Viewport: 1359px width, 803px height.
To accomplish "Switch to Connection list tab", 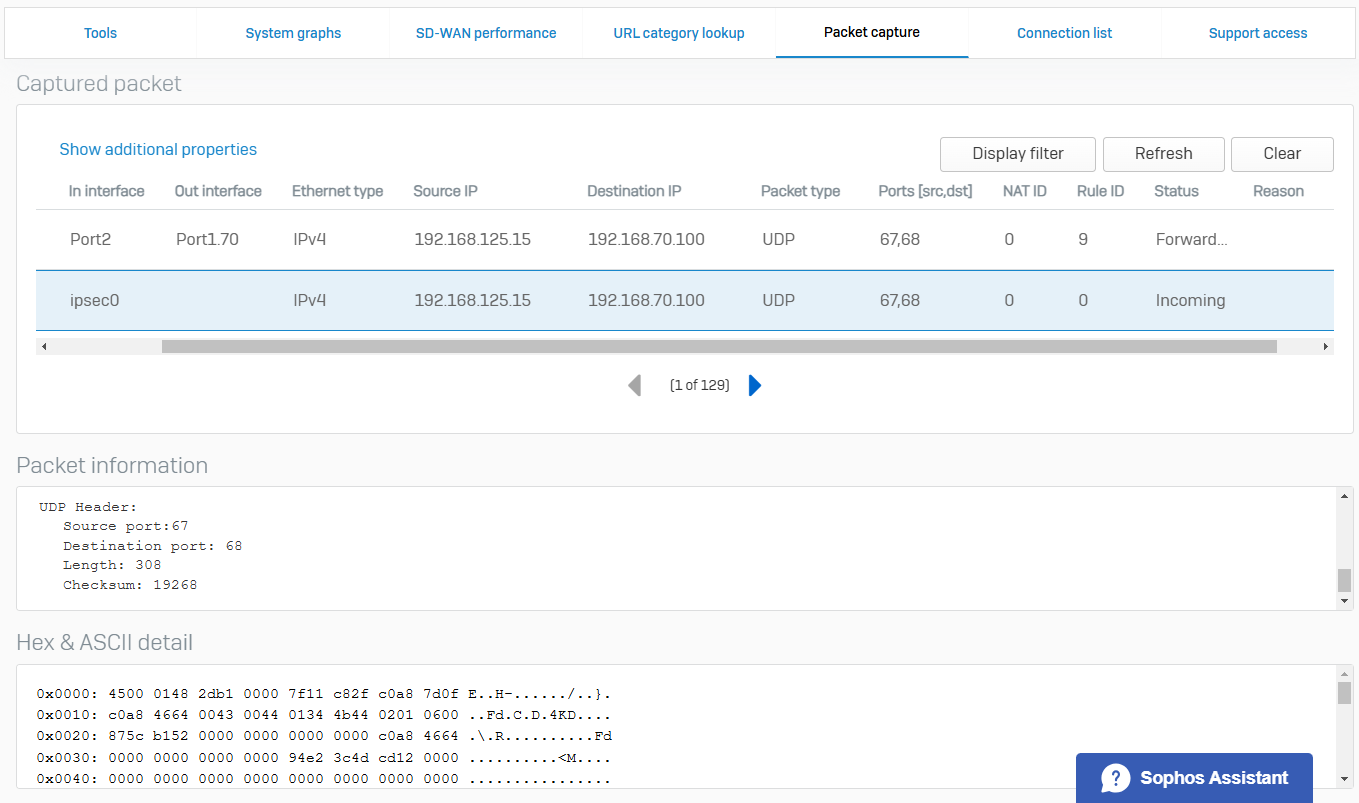I will [x=1065, y=33].
